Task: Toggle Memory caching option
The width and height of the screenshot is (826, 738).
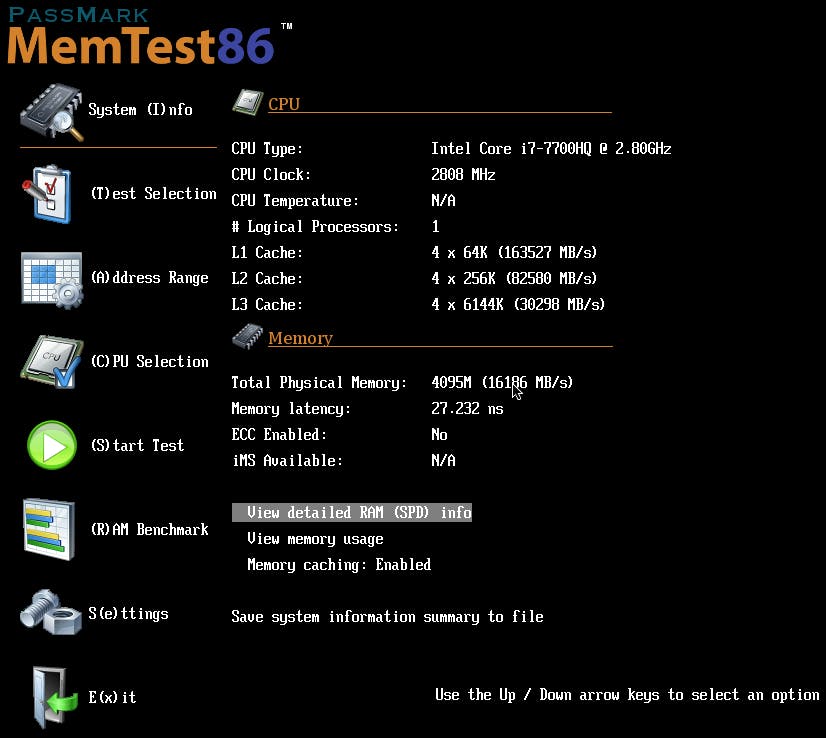Action: [338, 564]
